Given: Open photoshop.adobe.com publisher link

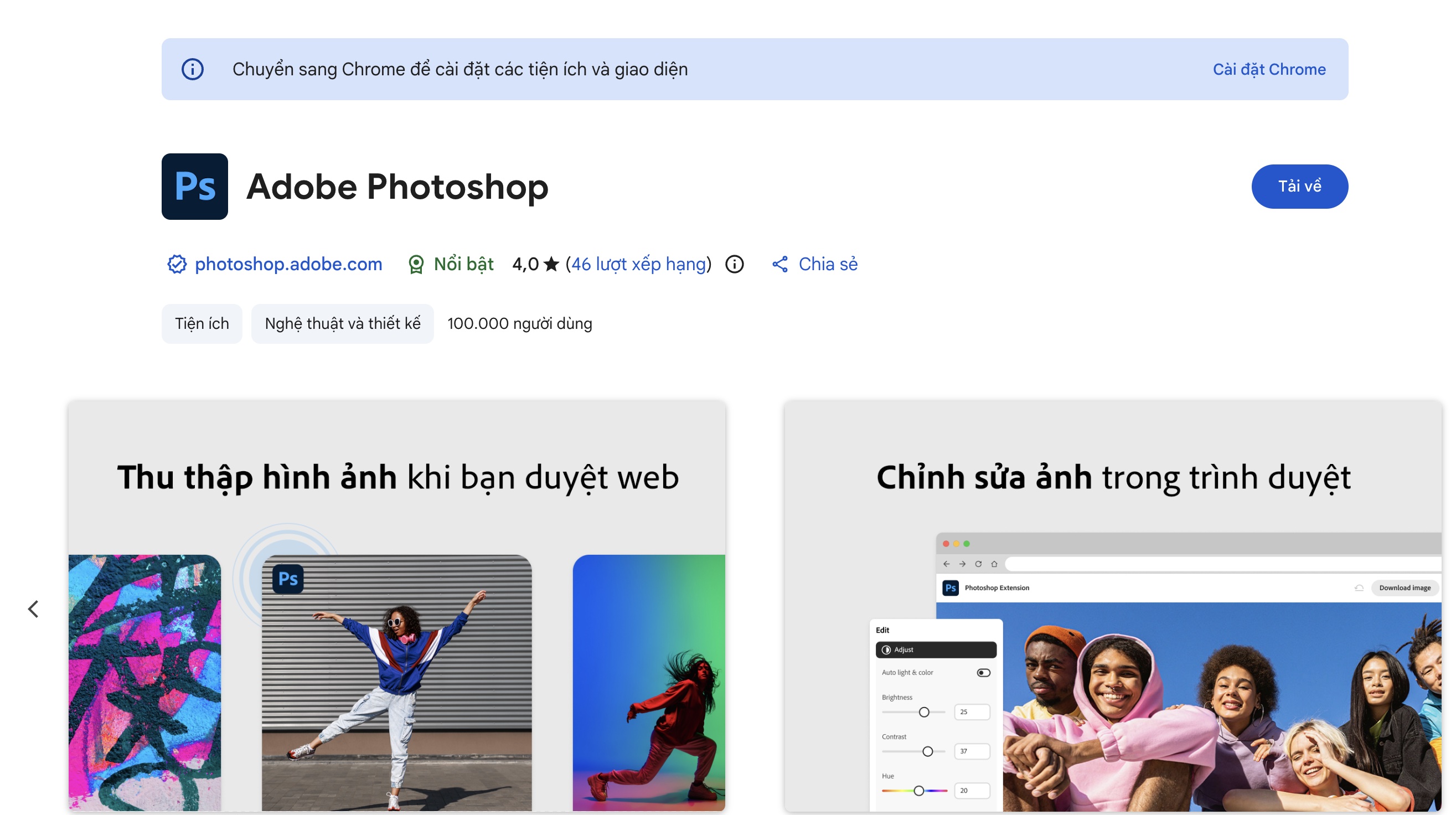Looking at the screenshot, I should [x=288, y=264].
